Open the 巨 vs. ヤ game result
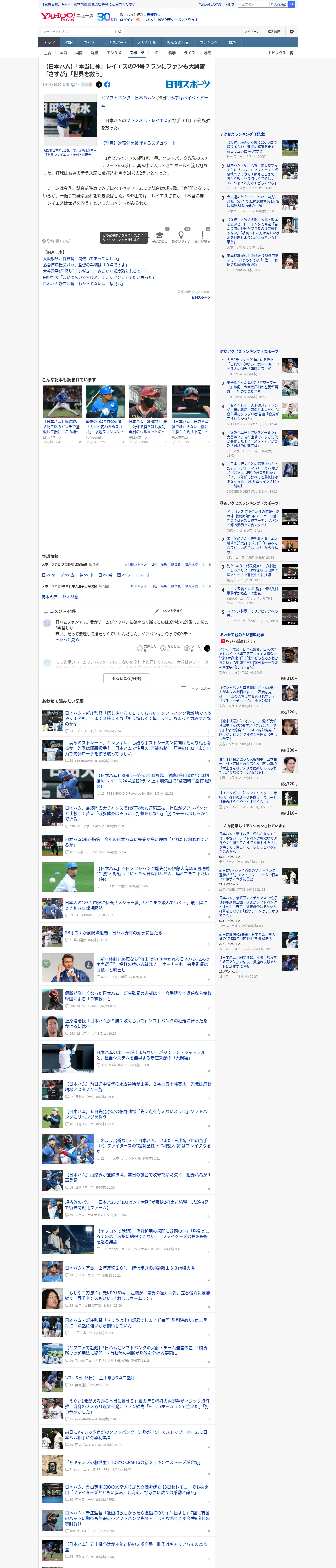Screen dimensions: 336x1568 (48, 575)
